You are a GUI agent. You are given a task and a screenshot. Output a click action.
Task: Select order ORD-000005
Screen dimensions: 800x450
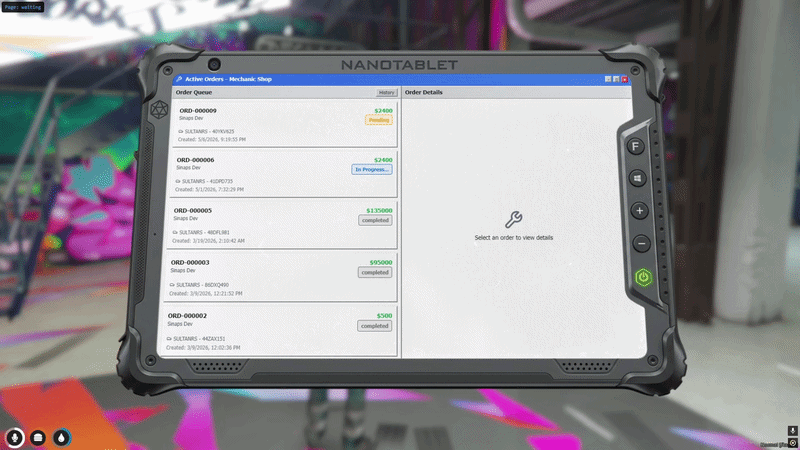(283, 225)
